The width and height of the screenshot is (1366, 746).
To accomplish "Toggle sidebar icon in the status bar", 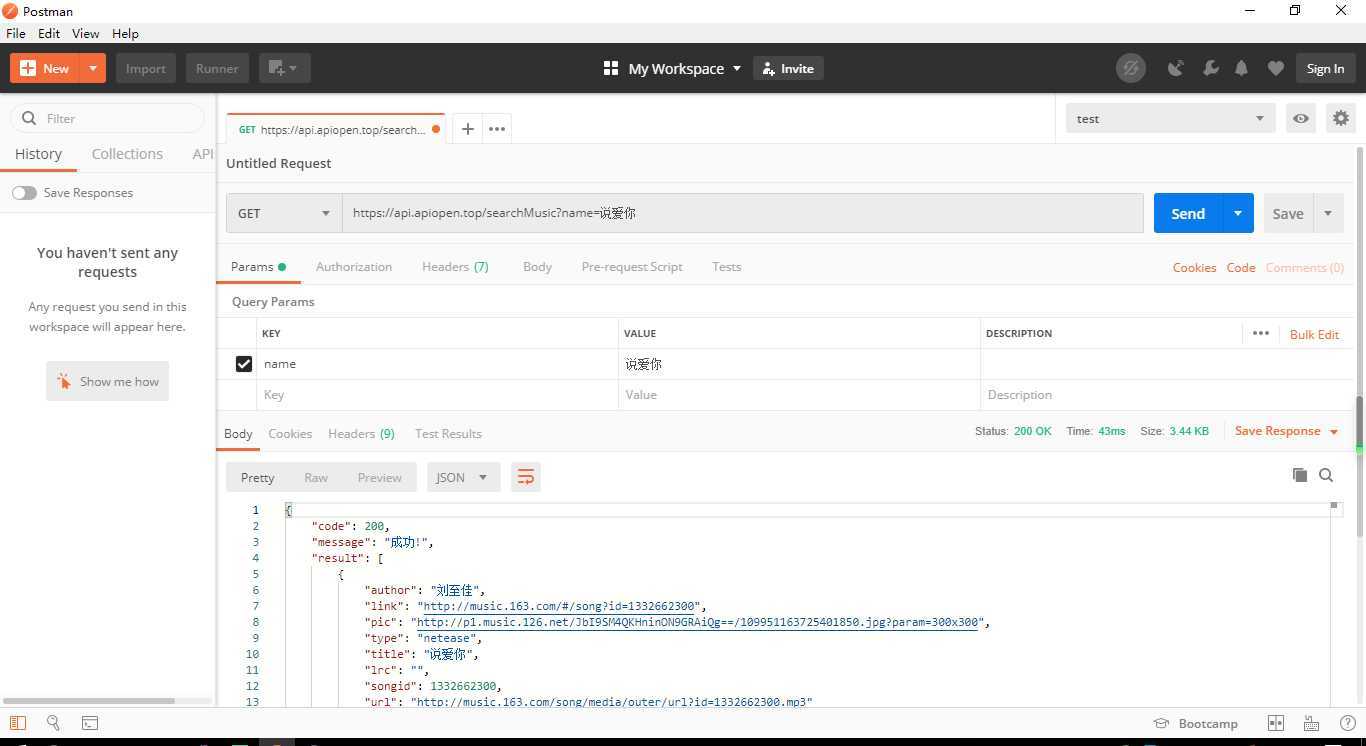I will [17, 723].
